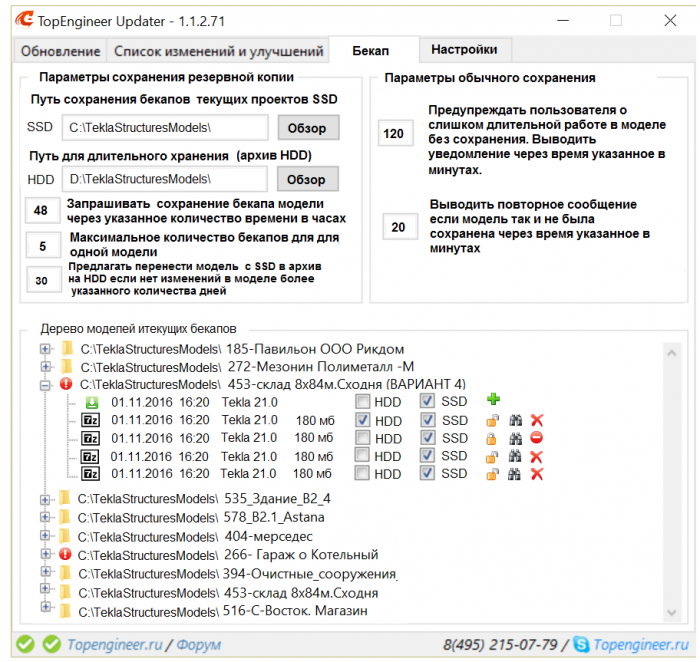Viewport: 700px width, 662px height.
Task: Uncheck SSD box in the closed-padlock backup row
Action: [x=428, y=438]
